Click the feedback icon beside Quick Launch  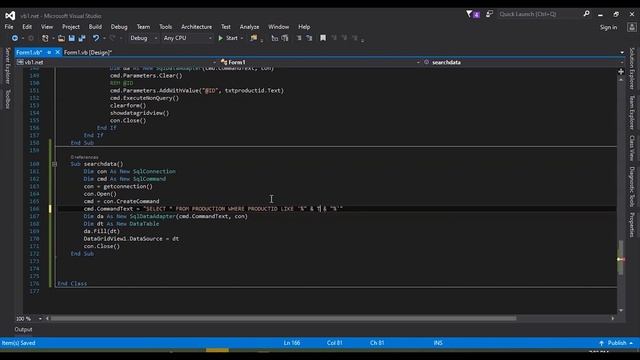489,14
